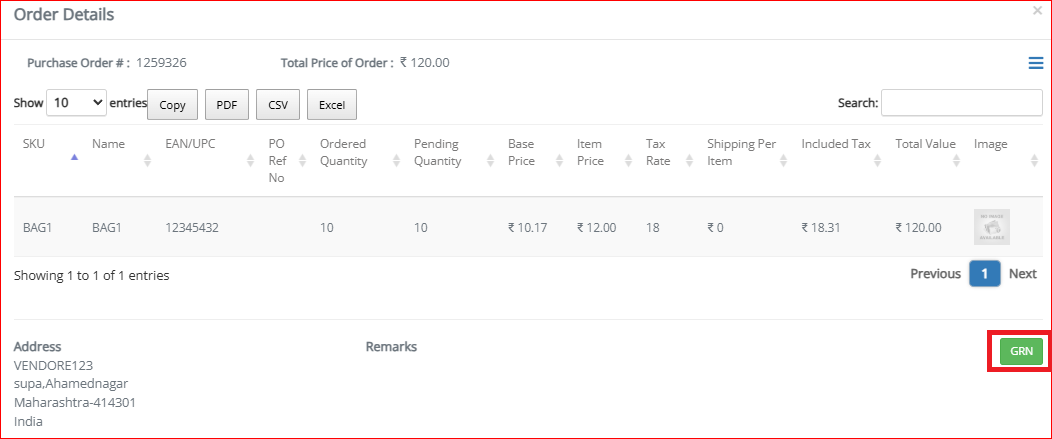
Task: Sort by Ordered Quantity column
Action: [360, 160]
